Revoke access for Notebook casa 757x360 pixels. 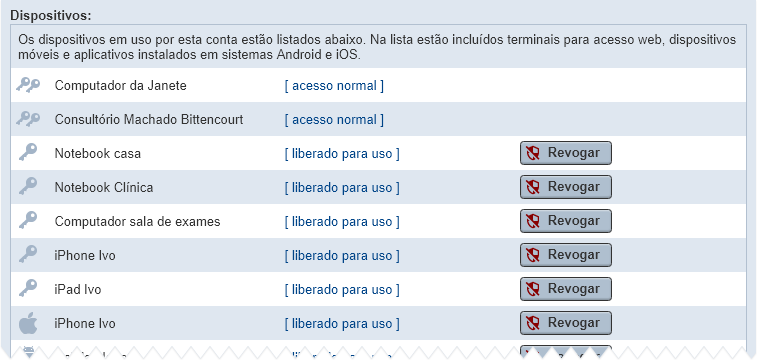click(x=566, y=153)
